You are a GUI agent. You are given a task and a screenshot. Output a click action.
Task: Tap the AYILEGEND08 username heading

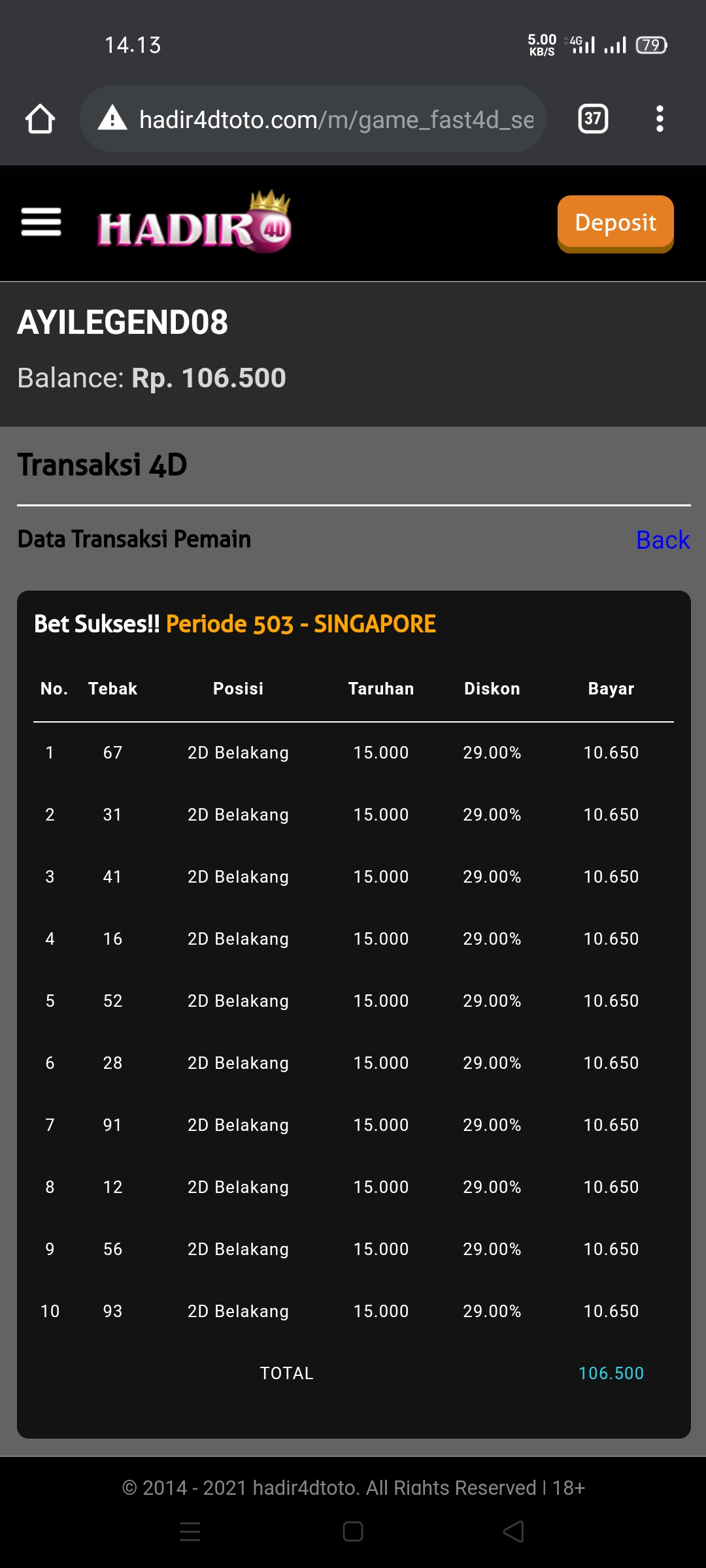click(123, 323)
